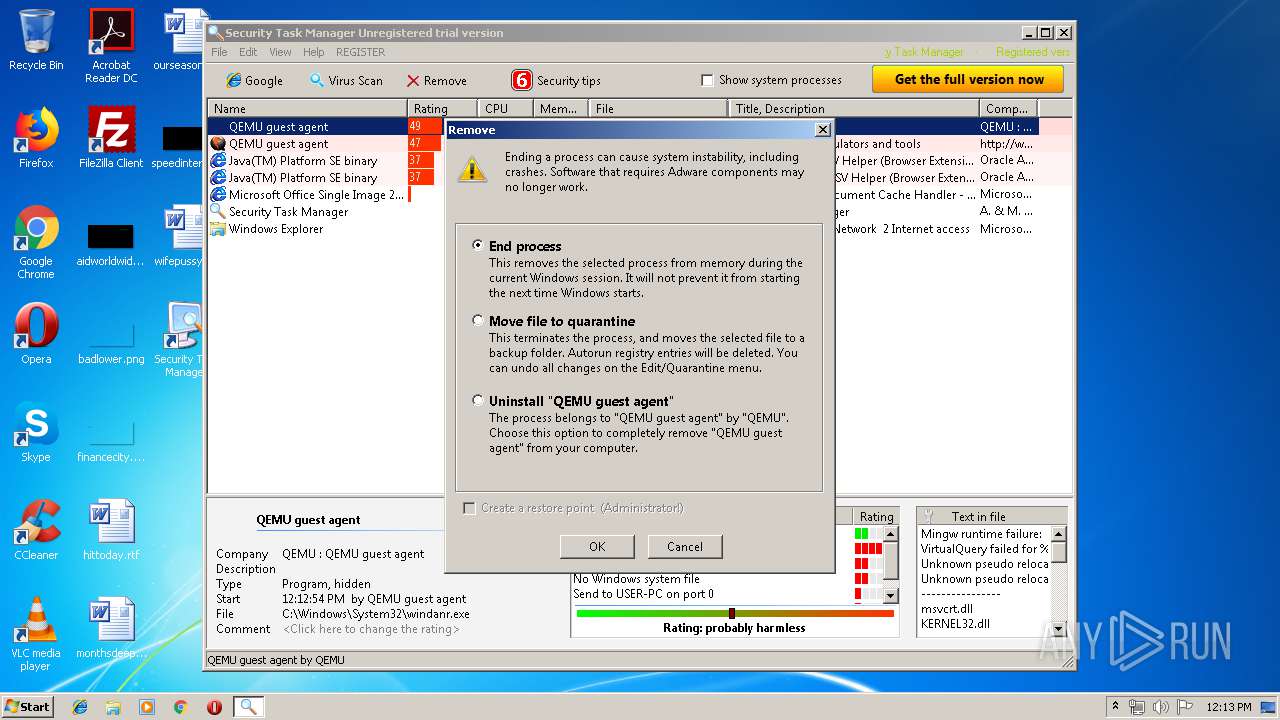The image size is (1280, 720).
Task: Select first QEMU guest agent row rated 49
Action: click(x=308, y=126)
